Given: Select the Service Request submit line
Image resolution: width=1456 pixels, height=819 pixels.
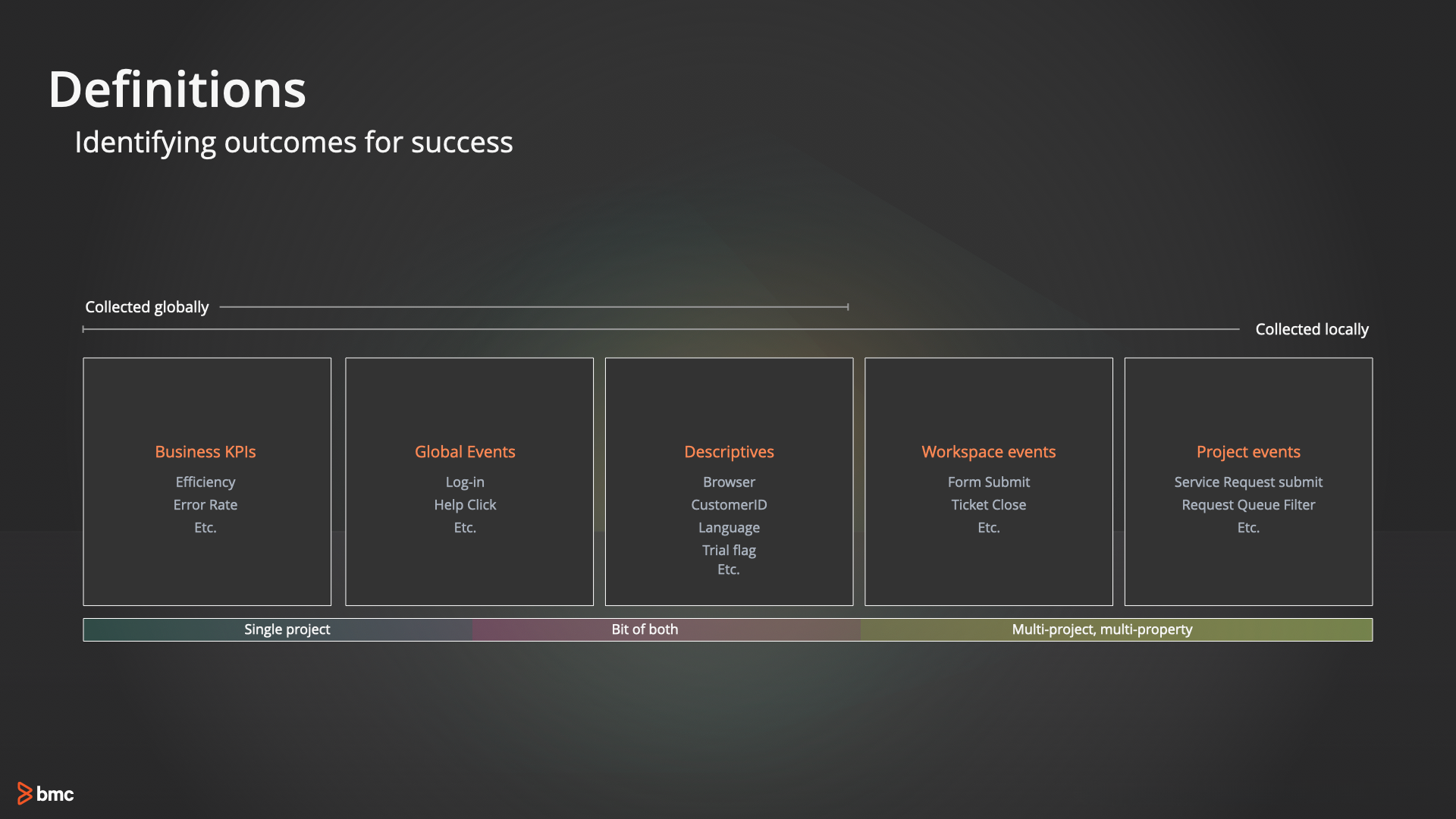Looking at the screenshot, I should click(1248, 482).
